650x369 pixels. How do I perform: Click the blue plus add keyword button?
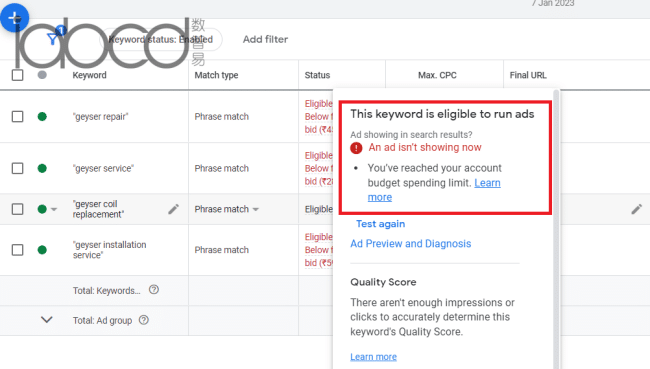click(15, 18)
